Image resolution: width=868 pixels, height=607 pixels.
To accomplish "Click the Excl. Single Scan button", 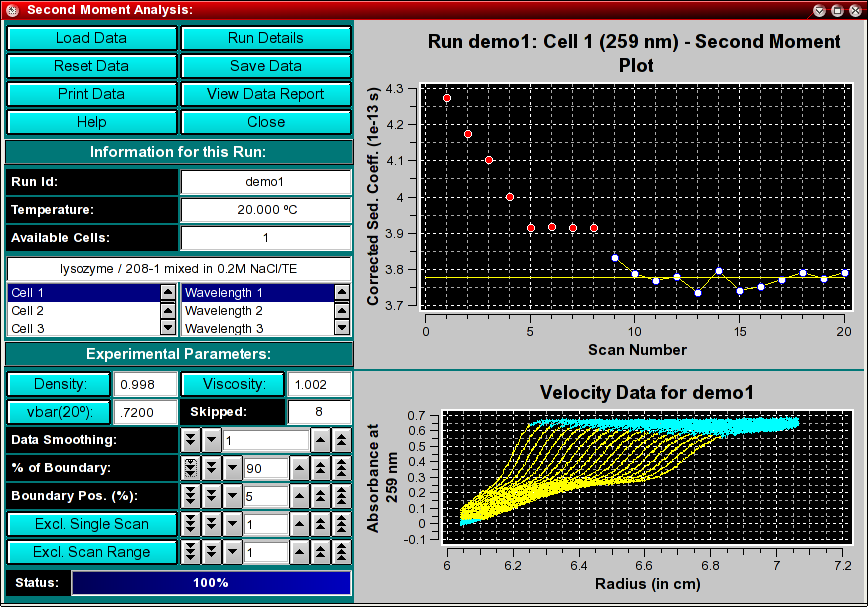I will tap(91, 524).
